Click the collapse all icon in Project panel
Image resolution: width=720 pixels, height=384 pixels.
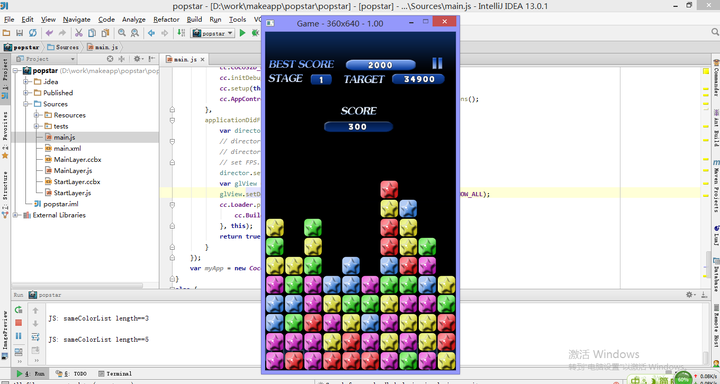pos(122,59)
